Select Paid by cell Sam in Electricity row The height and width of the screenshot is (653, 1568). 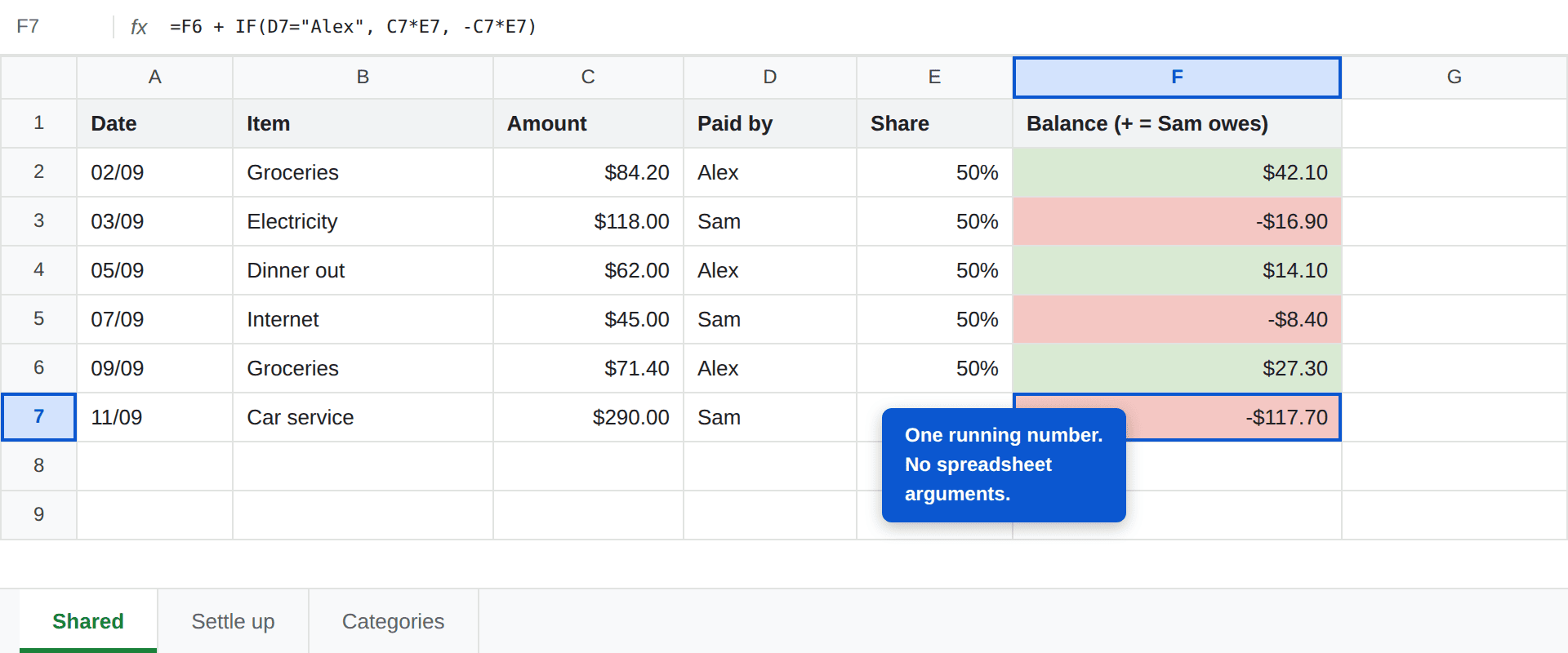(x=770, y=221)
